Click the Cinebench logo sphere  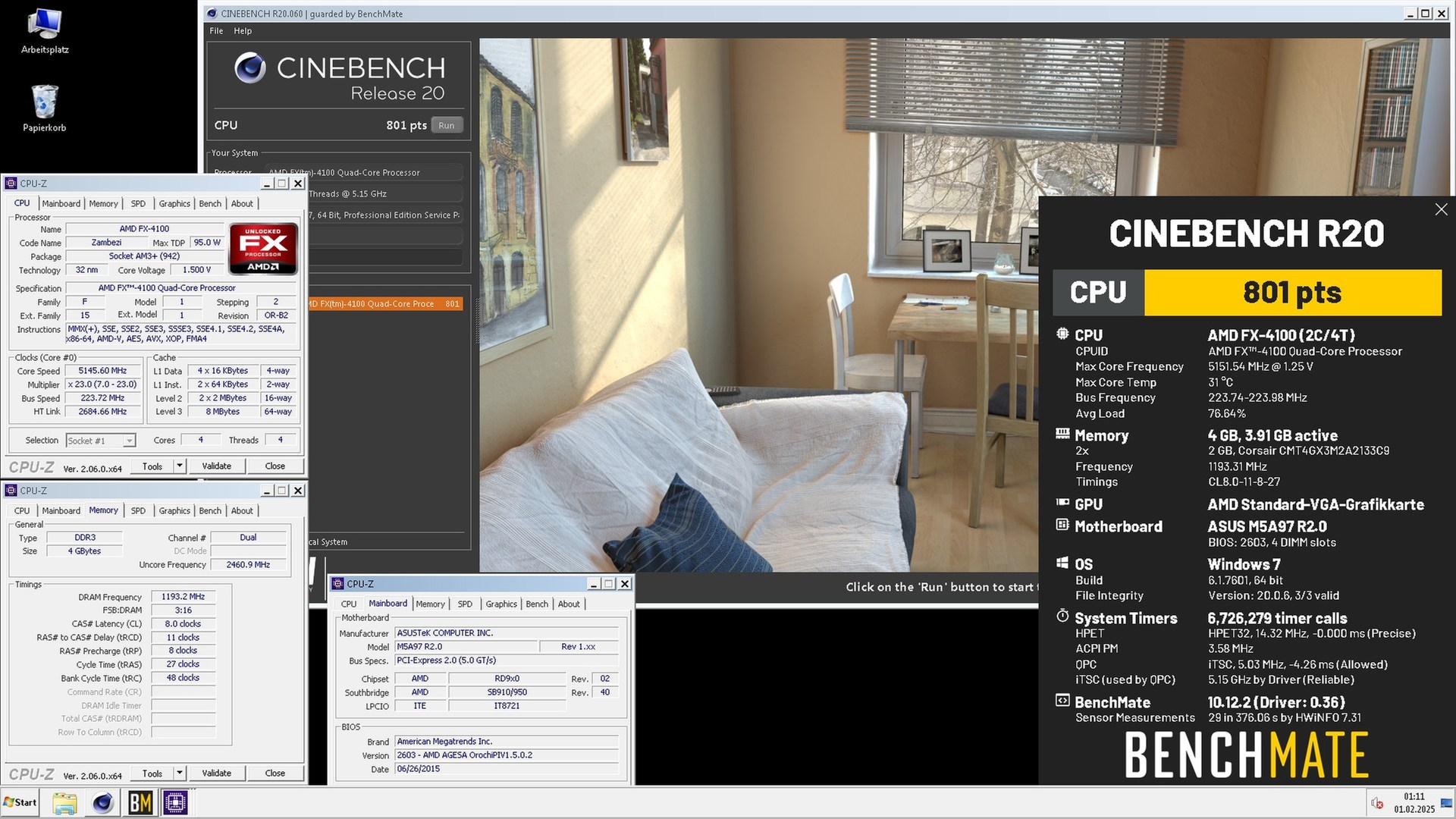(250, 68)
